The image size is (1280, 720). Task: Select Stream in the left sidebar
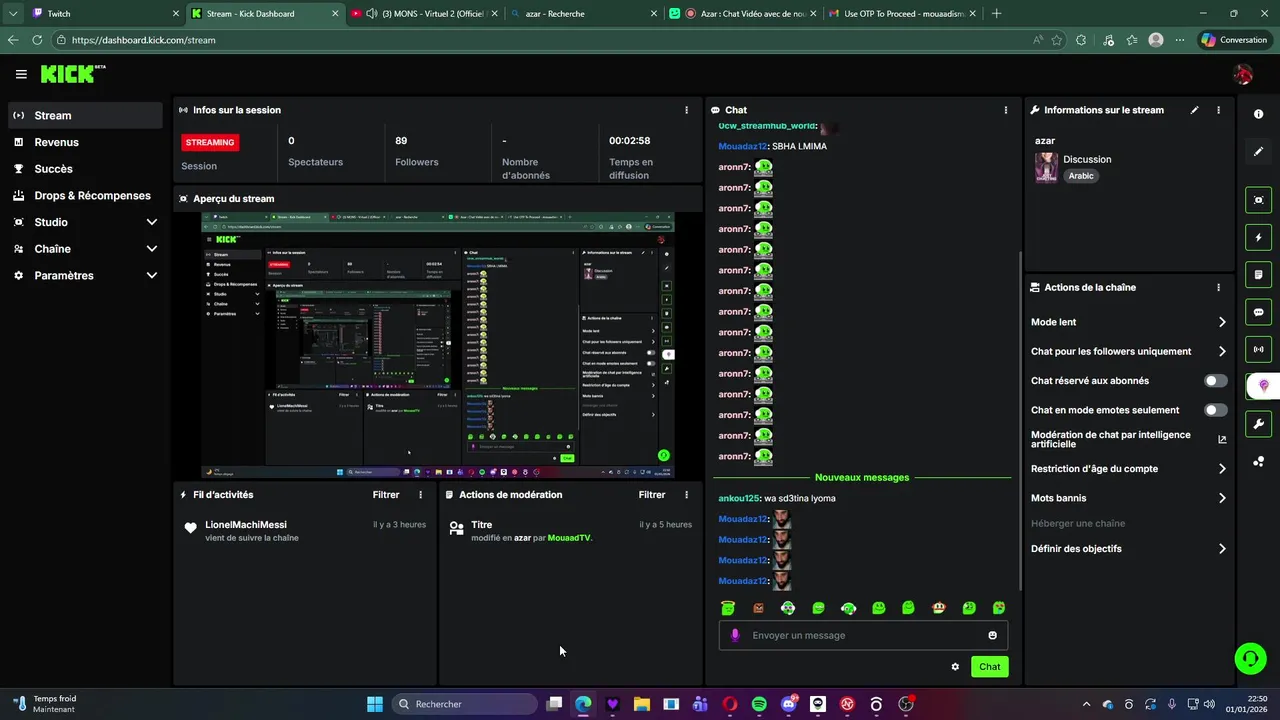click(x=85, y=115)
